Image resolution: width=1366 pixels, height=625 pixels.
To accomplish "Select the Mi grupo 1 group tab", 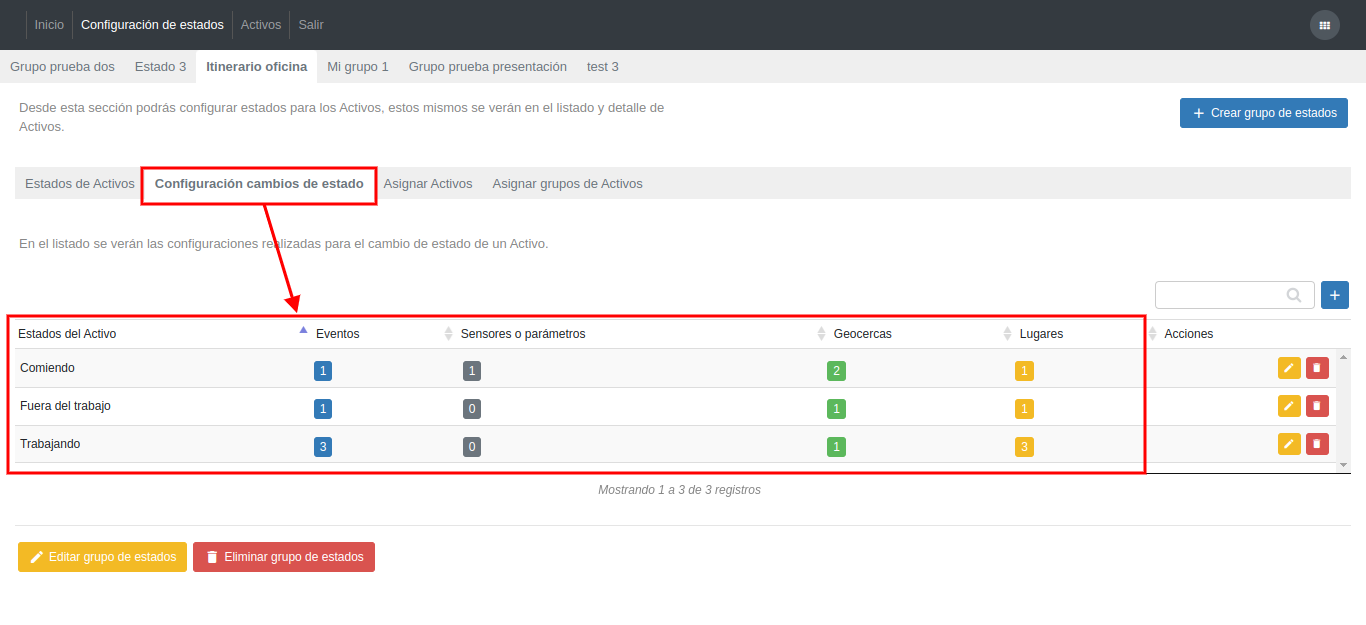I will click(x=357, y=67).
